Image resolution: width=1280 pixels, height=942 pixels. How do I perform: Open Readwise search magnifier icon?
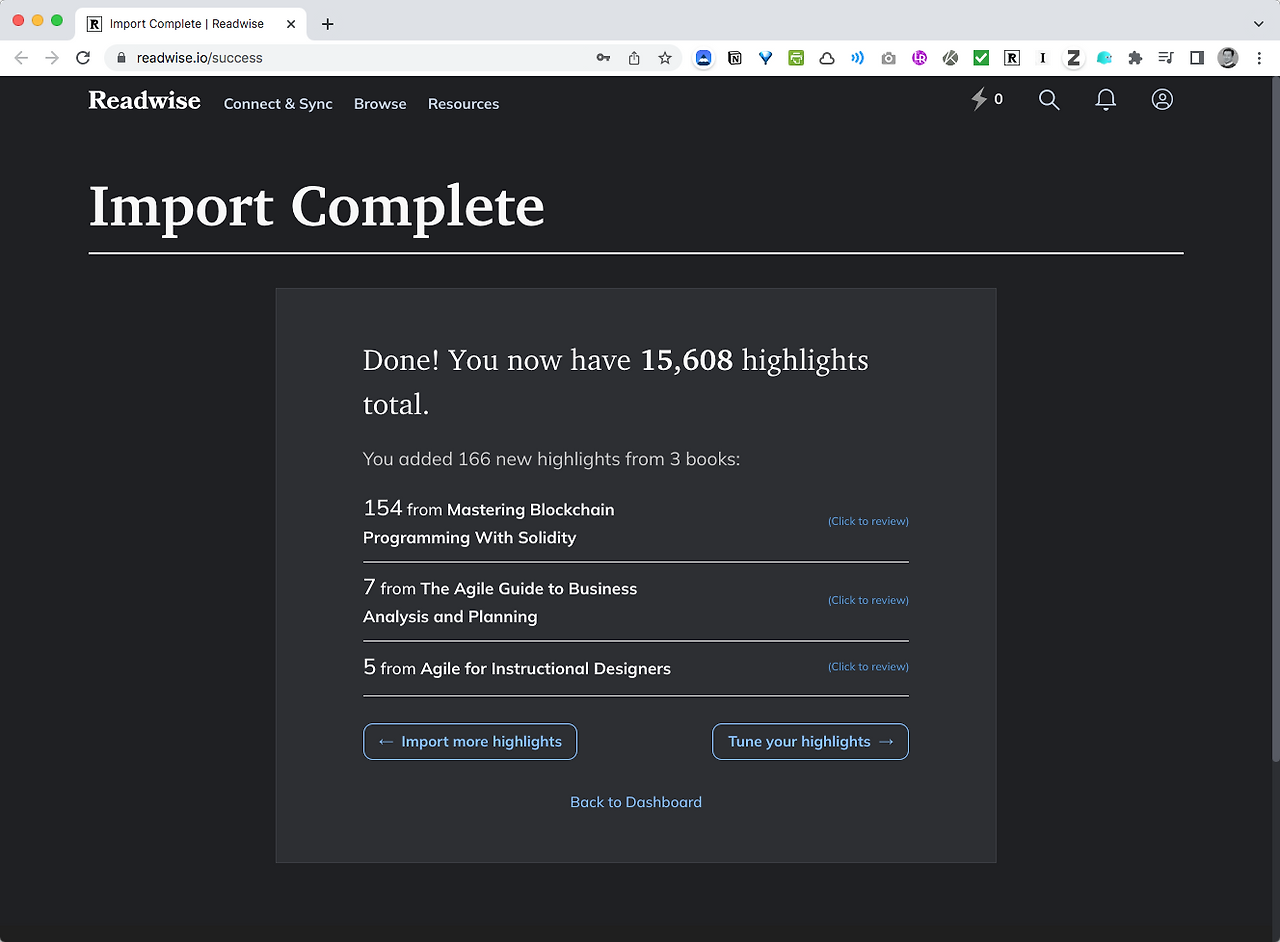[1049, 99]
